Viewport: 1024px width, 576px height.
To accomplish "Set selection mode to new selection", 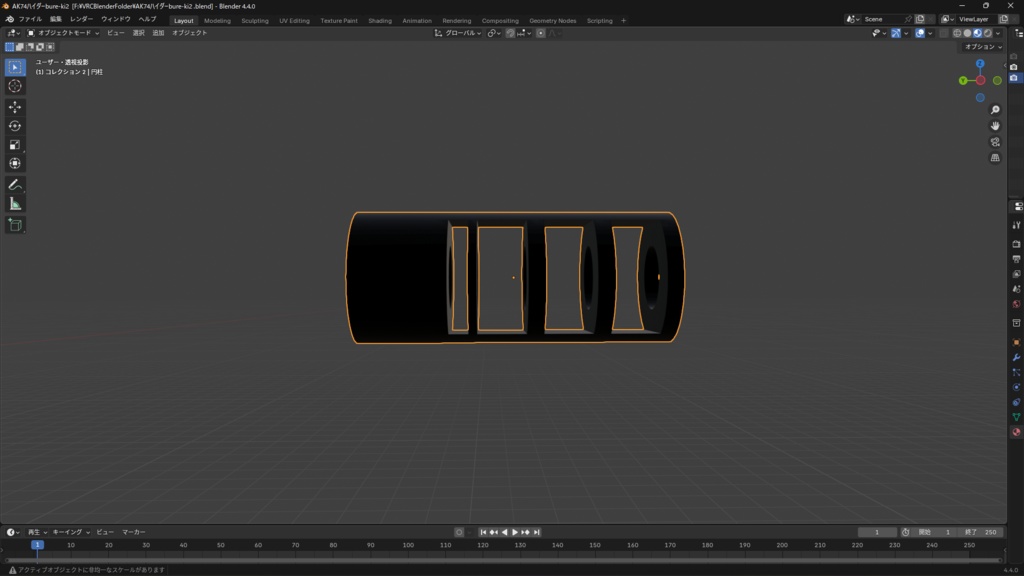I will [9, 47].
